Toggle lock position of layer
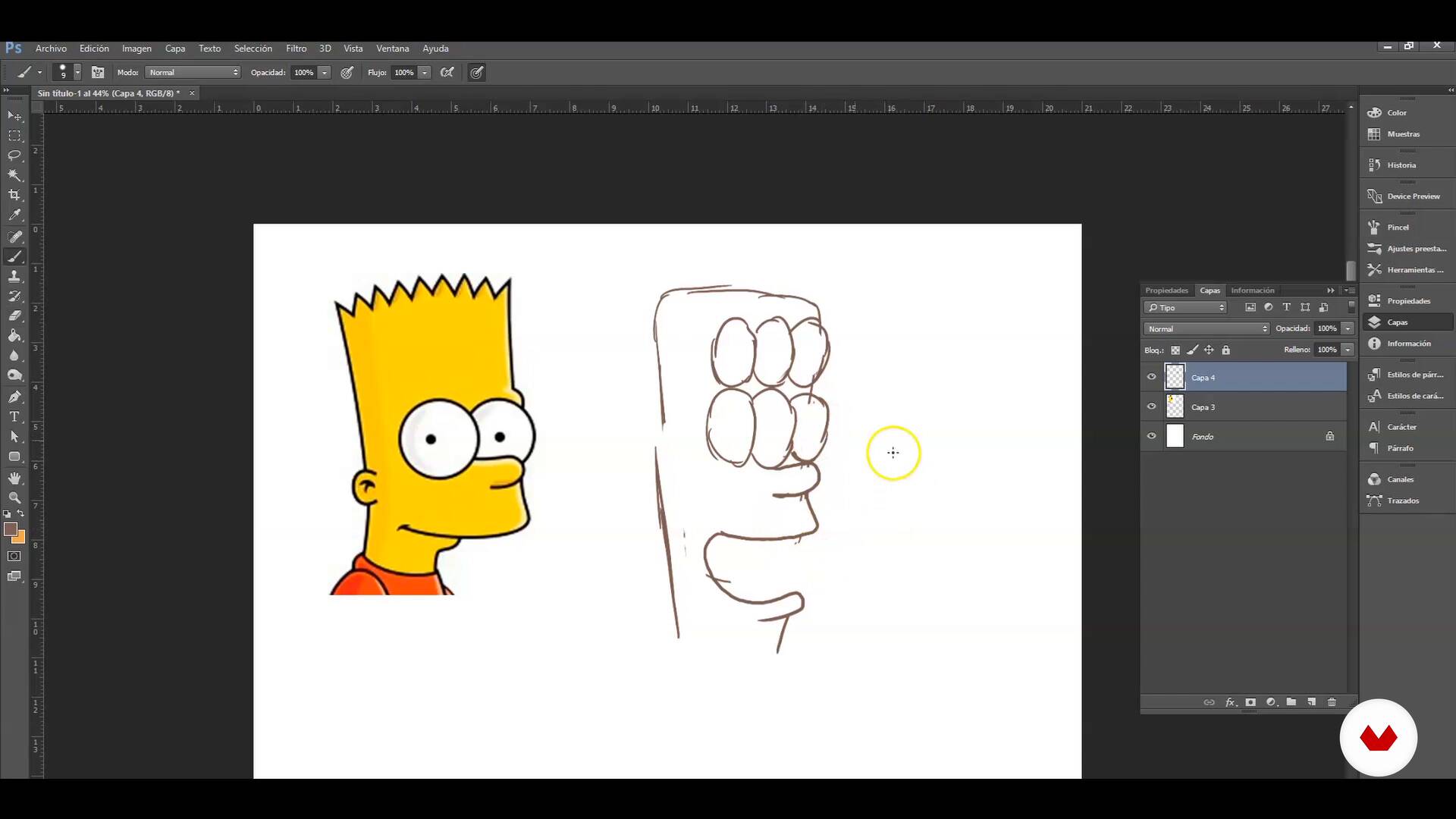 [x=1209, y=350]
